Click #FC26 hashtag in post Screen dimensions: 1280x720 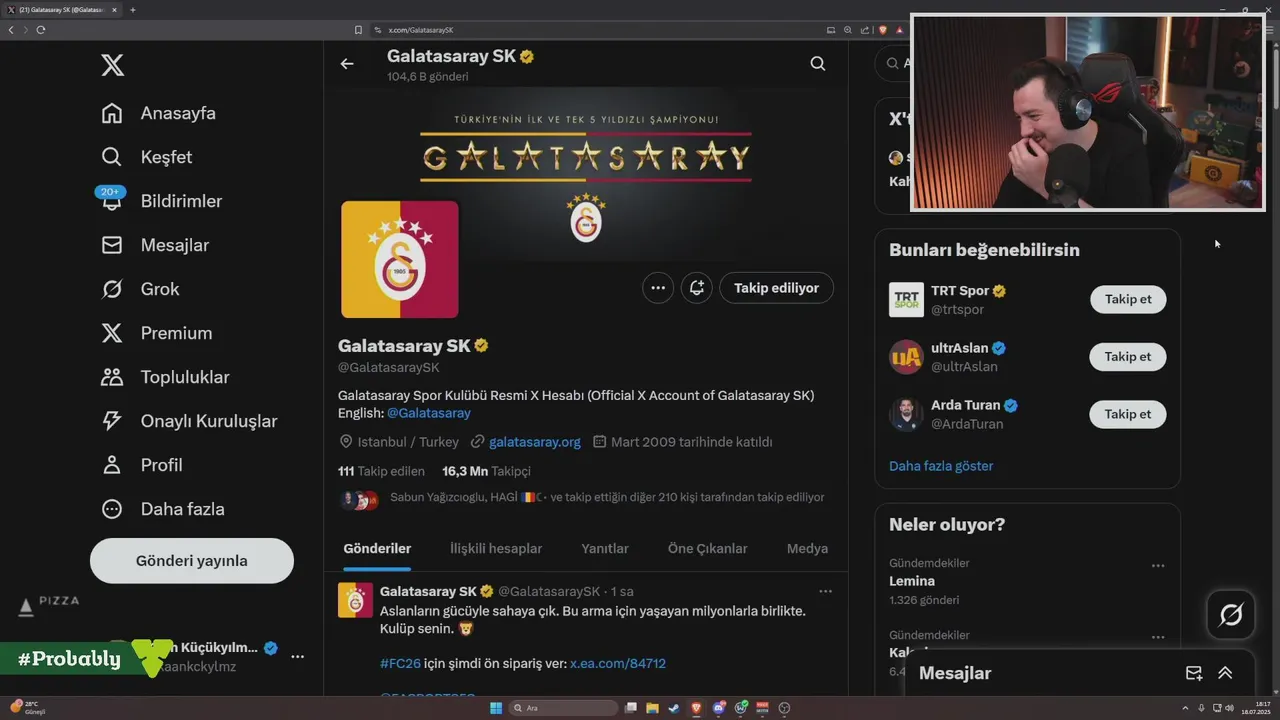tap(399, 663)
